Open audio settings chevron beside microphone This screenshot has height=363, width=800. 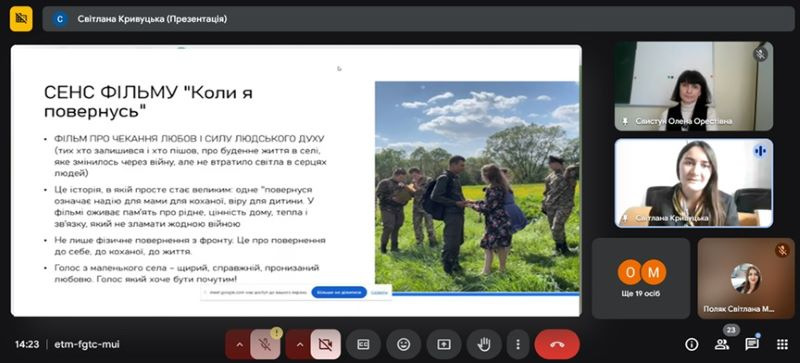tap(239, 345)
